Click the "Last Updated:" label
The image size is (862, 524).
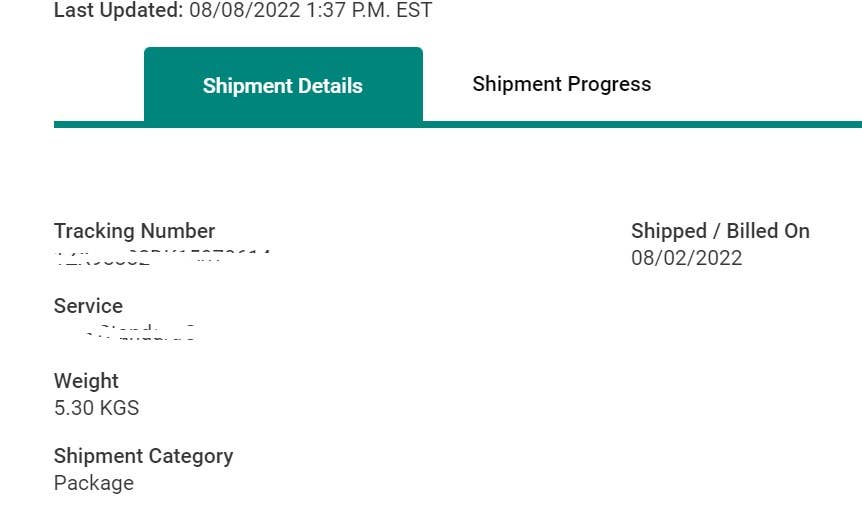coord(118,11)
